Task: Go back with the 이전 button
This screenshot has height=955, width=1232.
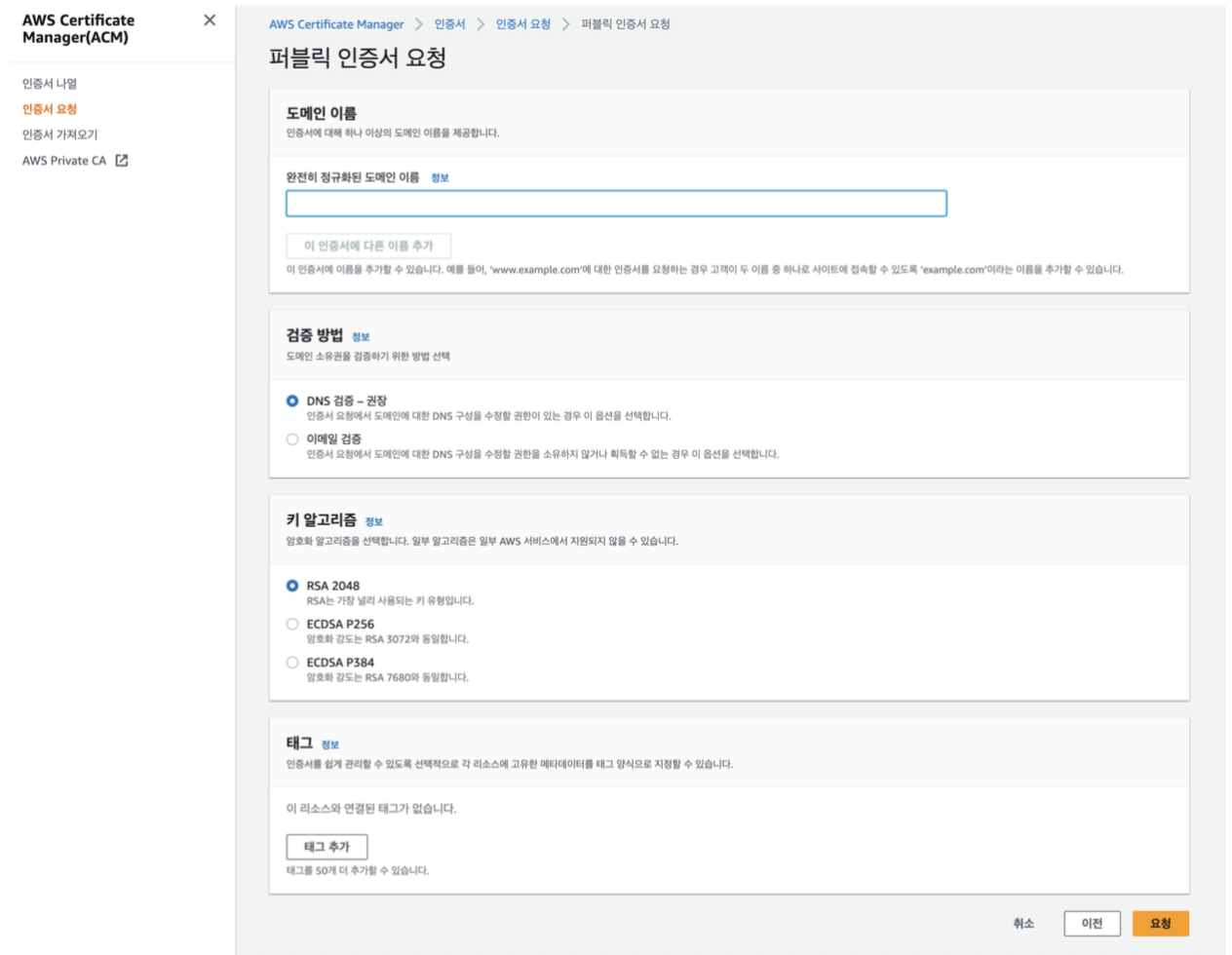Action: (x=1092, y=923)
